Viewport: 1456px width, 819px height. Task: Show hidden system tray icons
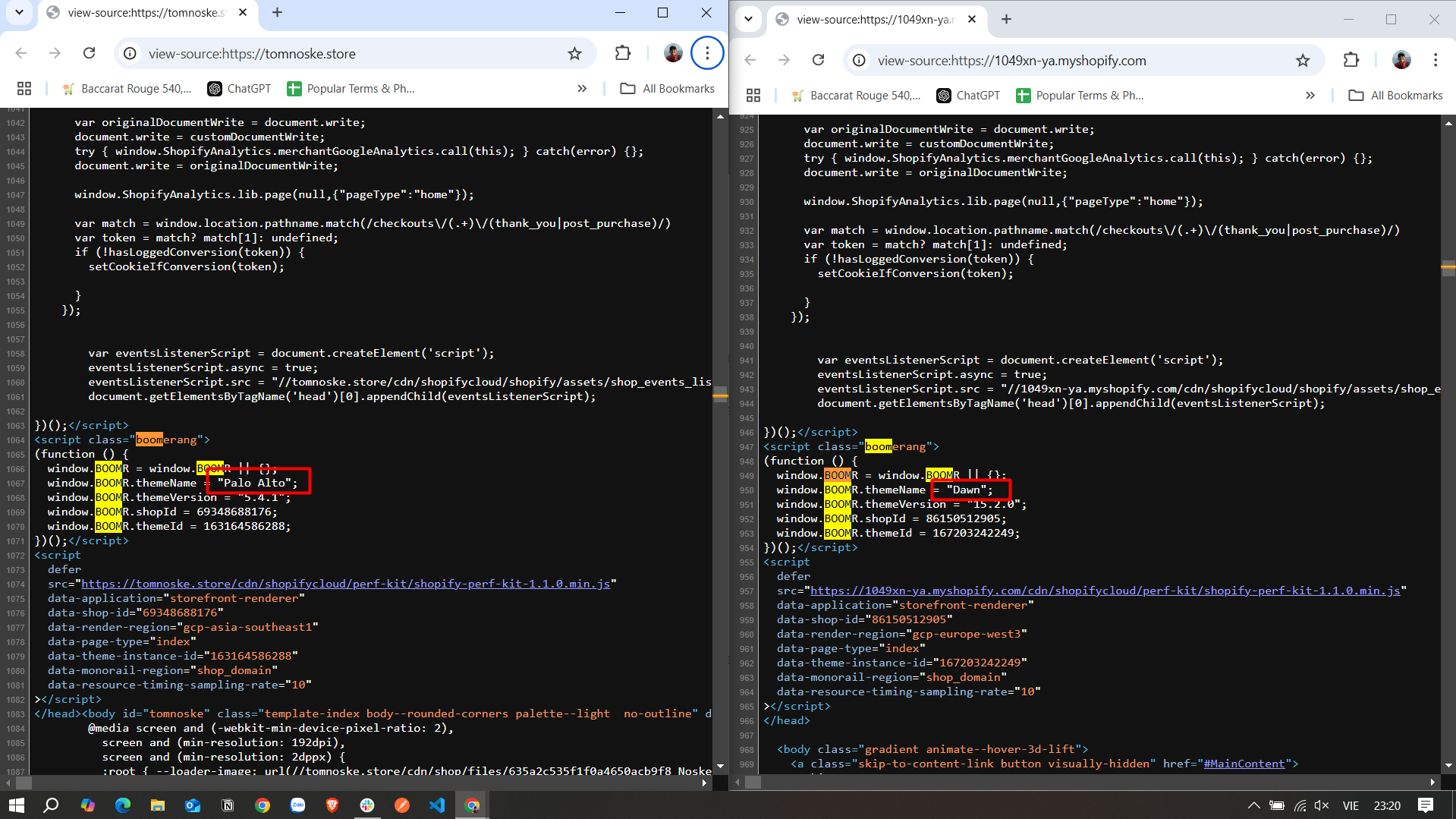pos(1253,805)
